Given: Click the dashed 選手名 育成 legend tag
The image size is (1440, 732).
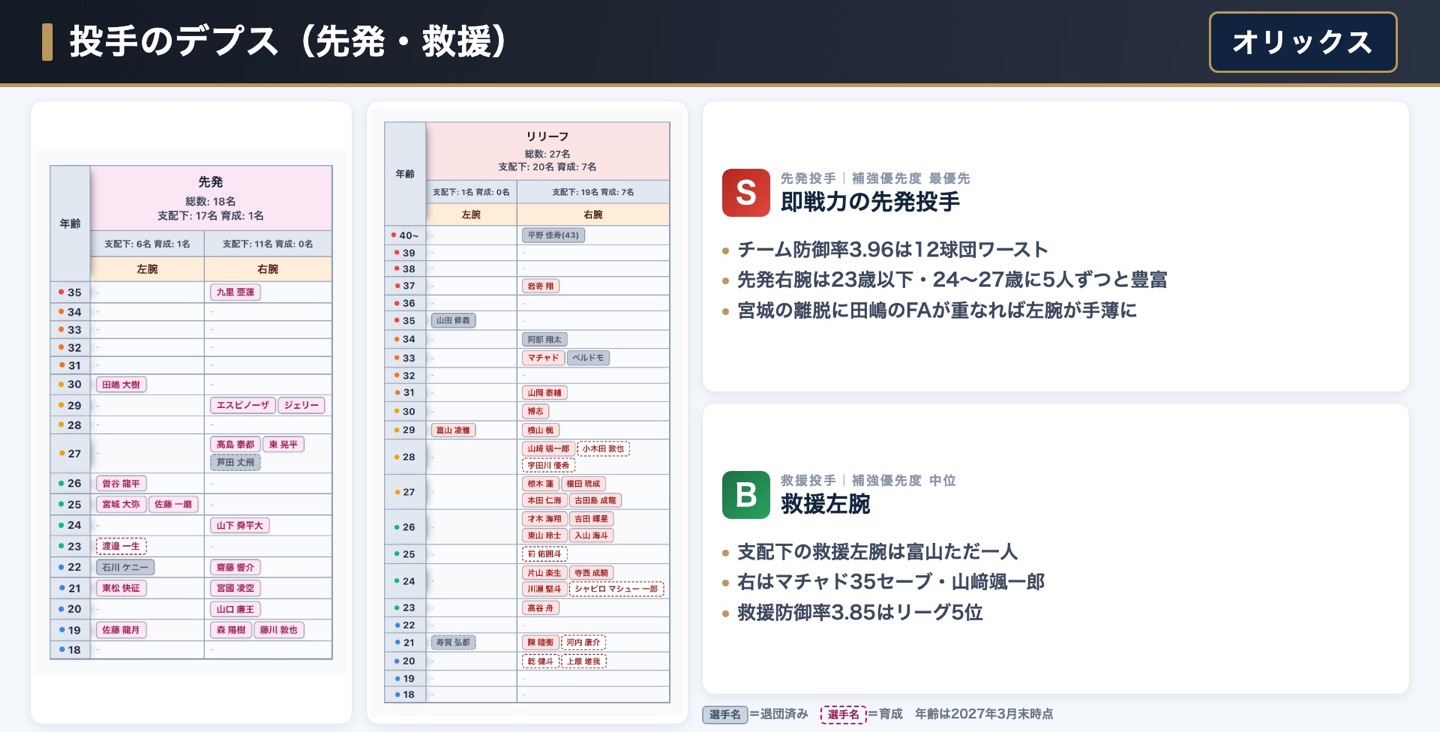Looking at the screenshot, I should (x=843, y=714).
